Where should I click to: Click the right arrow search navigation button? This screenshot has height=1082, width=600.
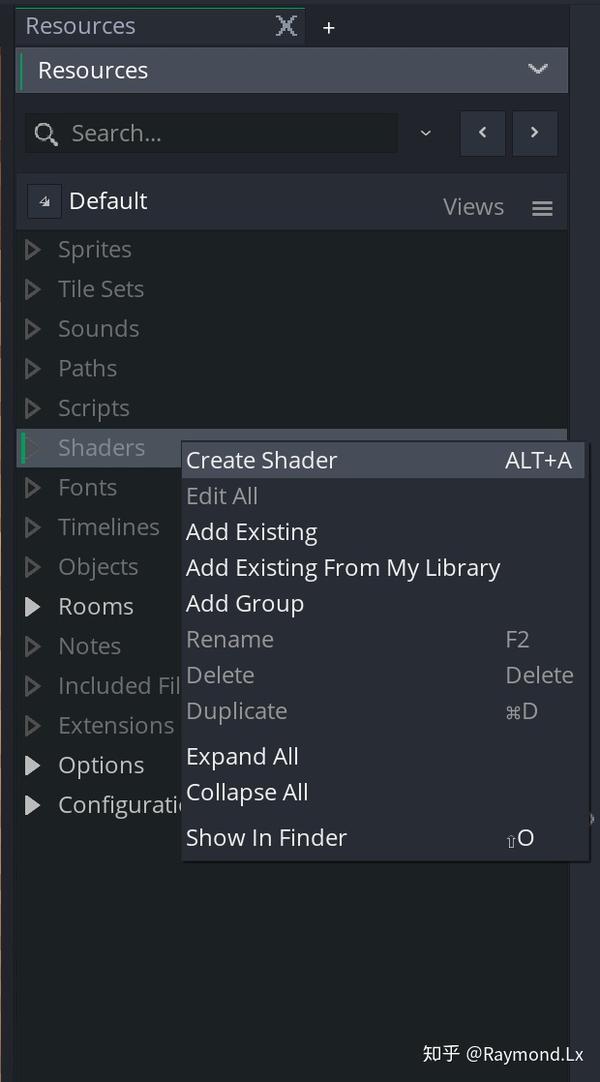535,133
